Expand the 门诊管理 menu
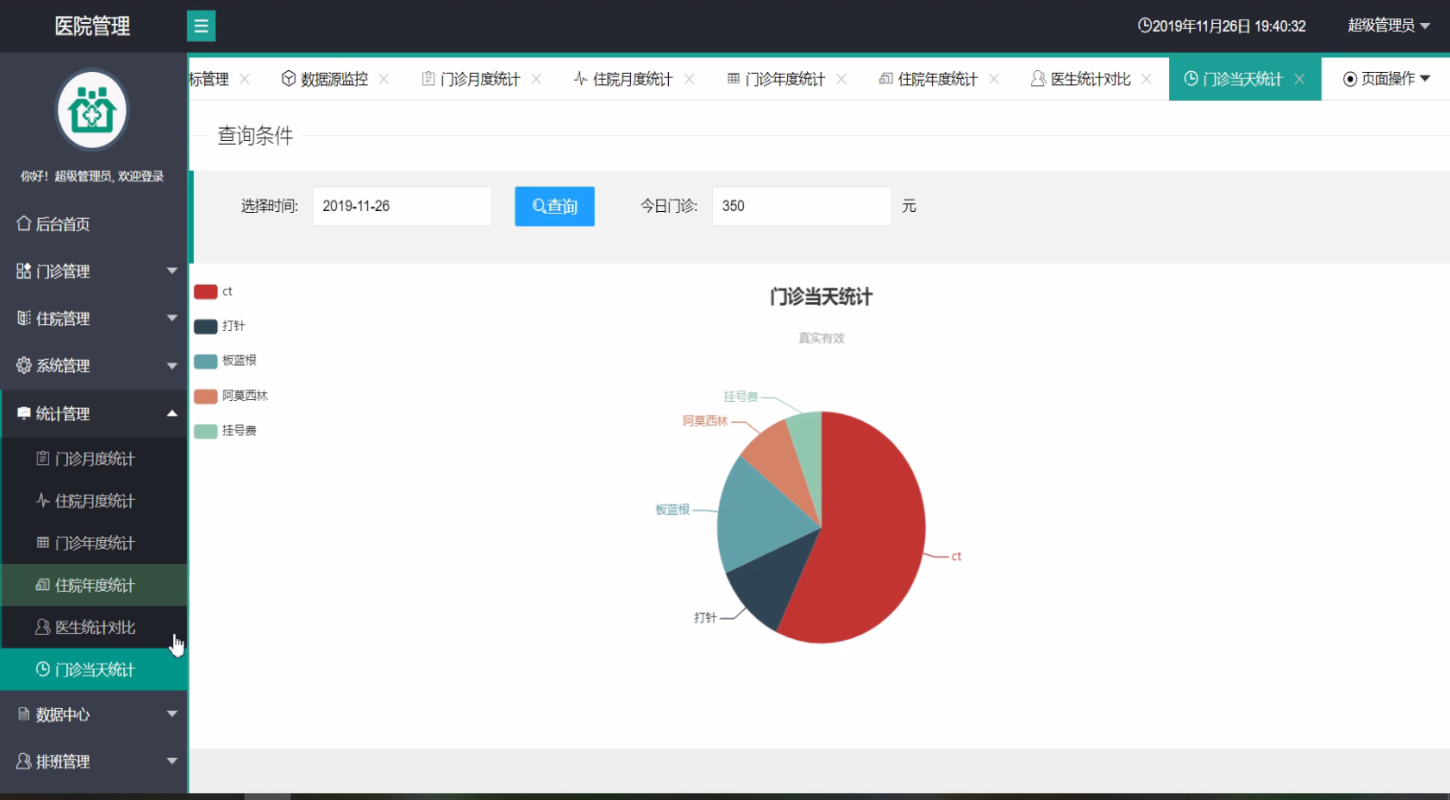The height and width of the screenshot is (800, 1450). (x=94, y=271)
